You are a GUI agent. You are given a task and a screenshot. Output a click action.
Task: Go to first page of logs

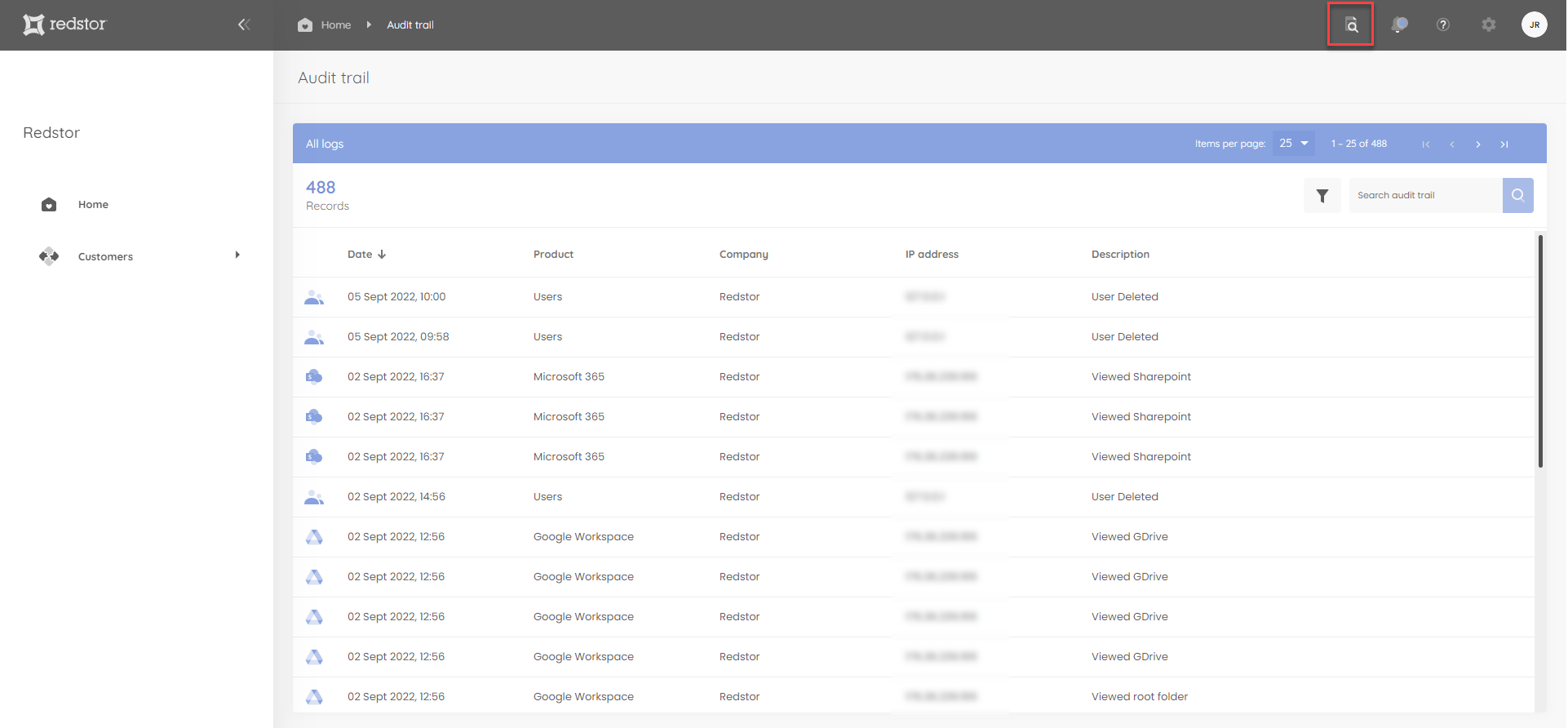click(x=1426, y=144)
